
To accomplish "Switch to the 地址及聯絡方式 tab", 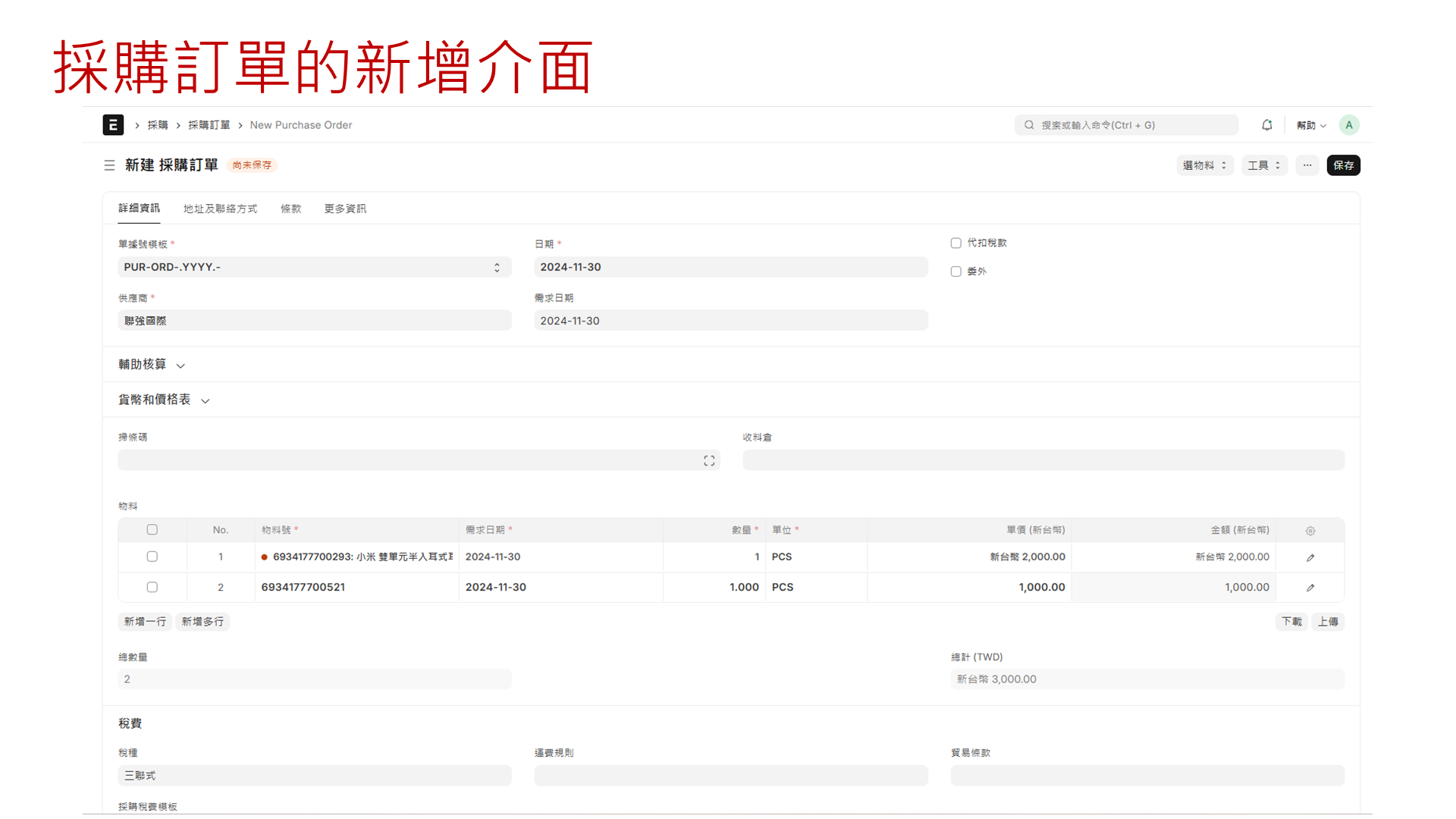I will [x=220, y=209].
